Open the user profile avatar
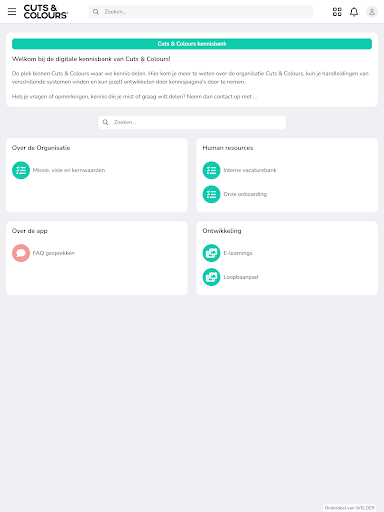This screenshot has width=384, height=512. (372, 12)
